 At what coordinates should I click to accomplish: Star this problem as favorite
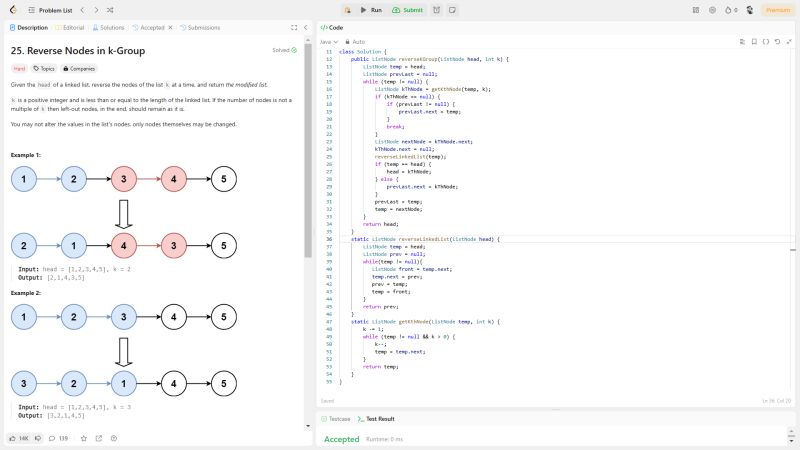pos(84,438)
